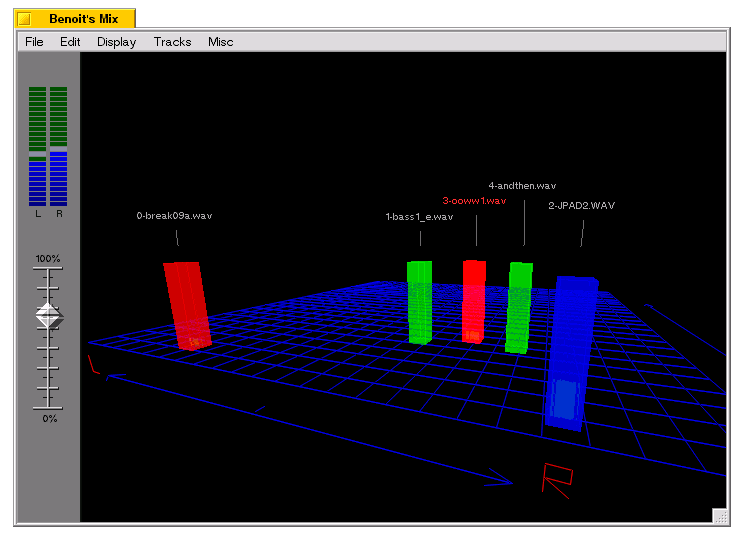
Task: Open the File menu
Action: tap(34, 42)
